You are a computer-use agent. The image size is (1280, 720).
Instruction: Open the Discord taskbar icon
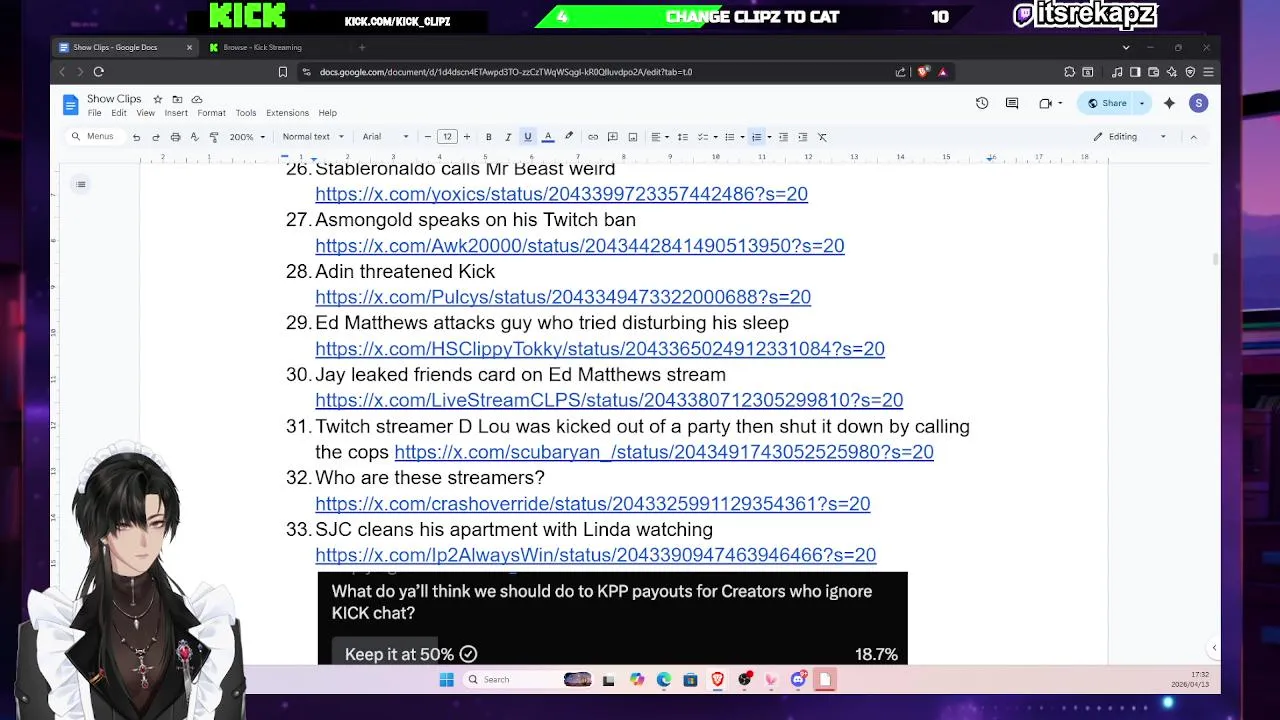pyautogui.click(x=798, y=680)
